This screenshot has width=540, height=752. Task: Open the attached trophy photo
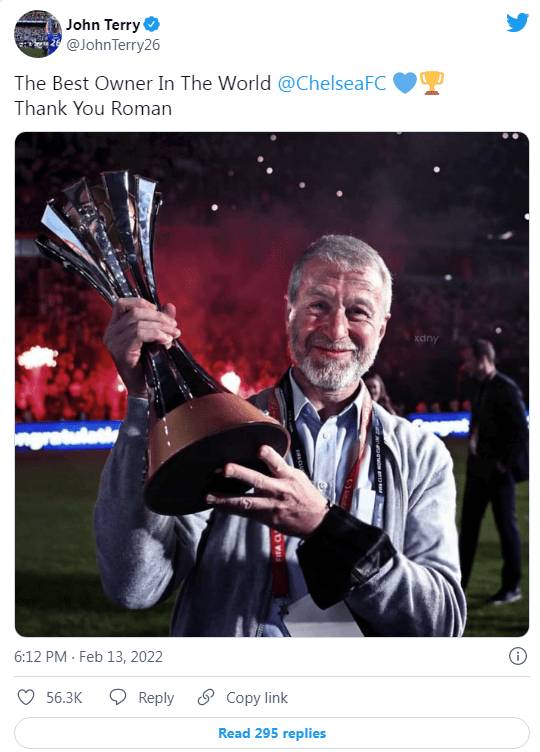[x=272, y=384]
